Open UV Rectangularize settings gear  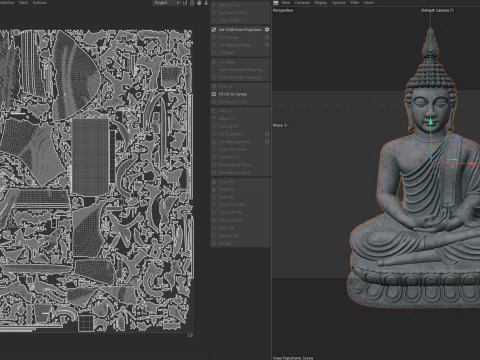coord(267,142)
